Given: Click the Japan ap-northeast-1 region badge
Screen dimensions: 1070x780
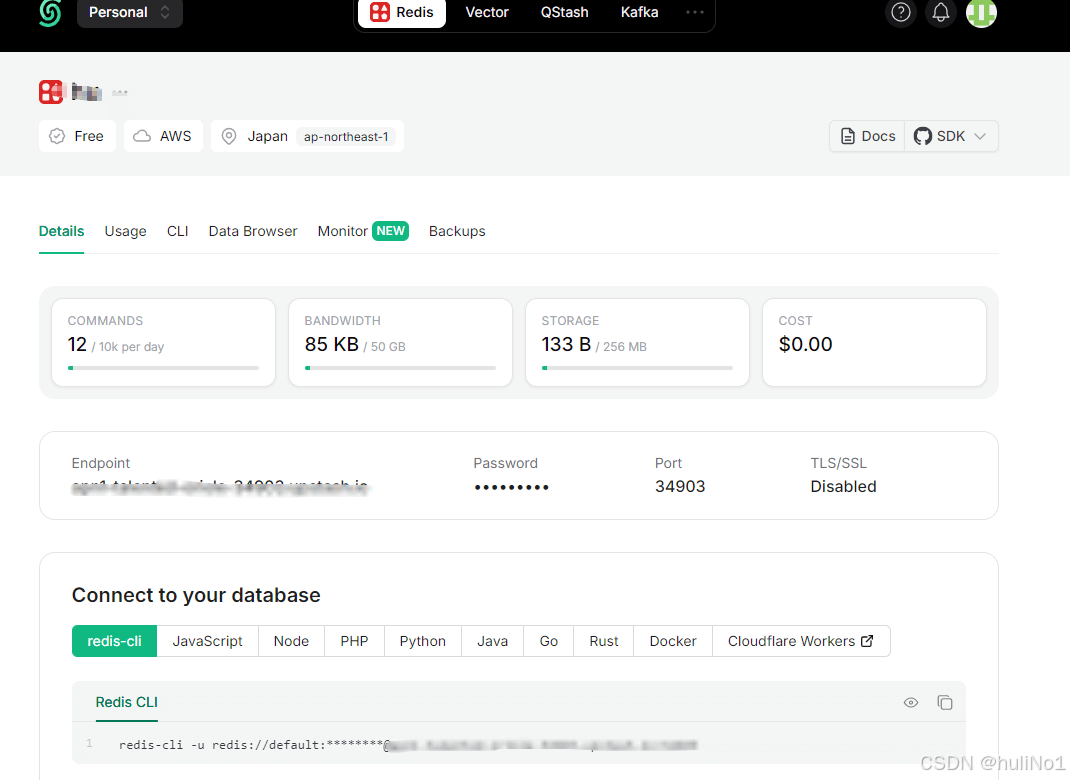Looking at the screenshot, I should pos(307,136).
